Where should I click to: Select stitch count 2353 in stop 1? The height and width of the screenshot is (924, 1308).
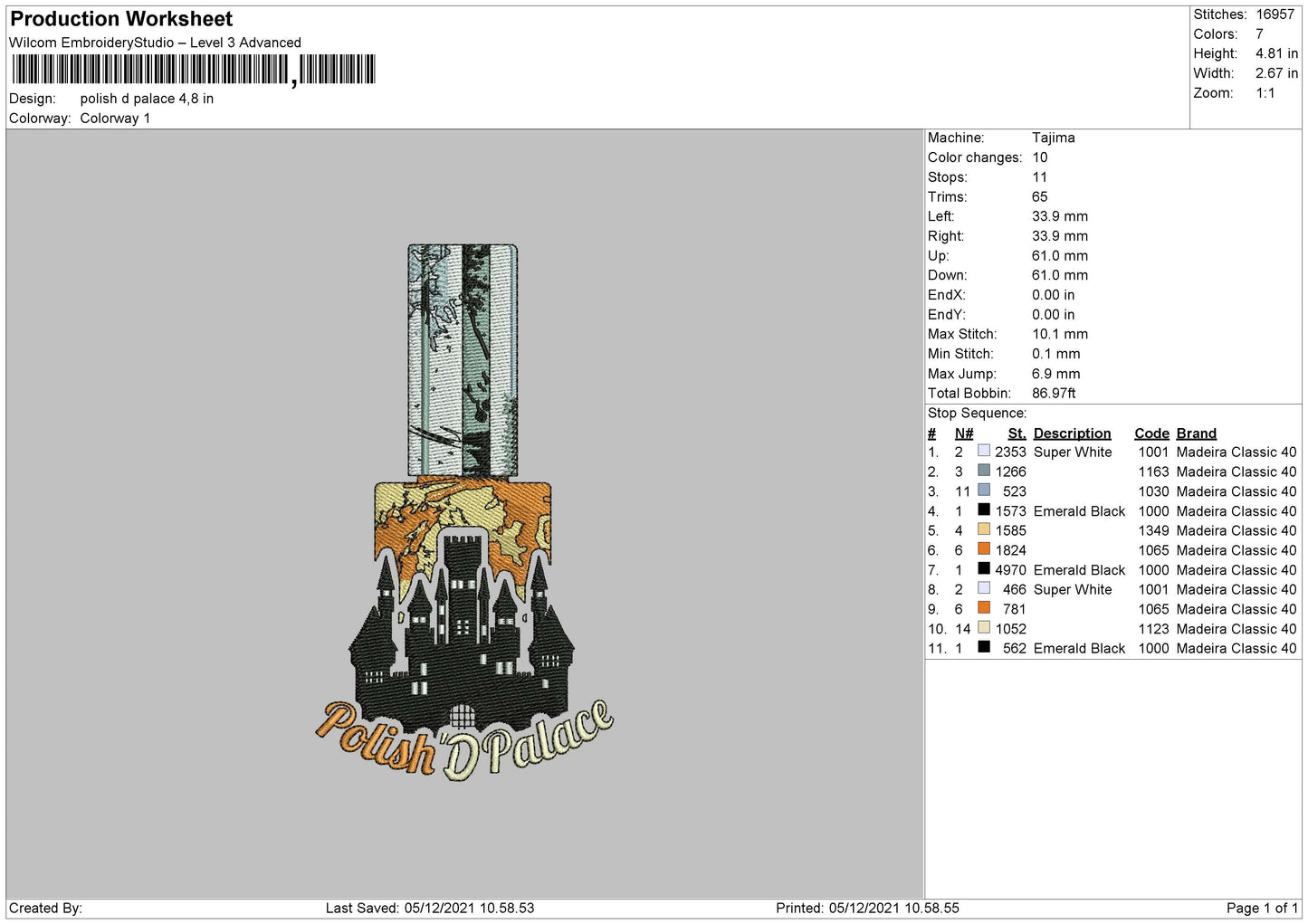tap(1010, 452)
